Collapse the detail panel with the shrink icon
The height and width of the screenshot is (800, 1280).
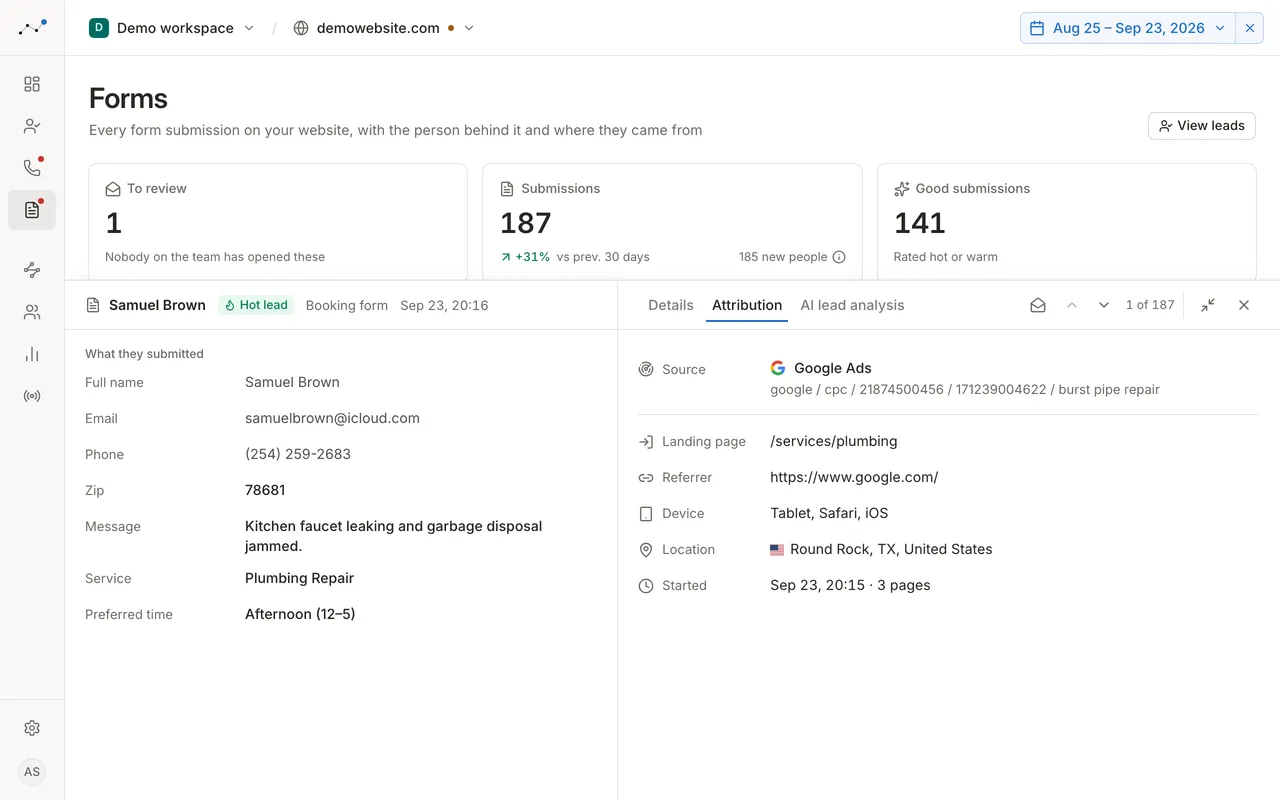point(1208,305)
